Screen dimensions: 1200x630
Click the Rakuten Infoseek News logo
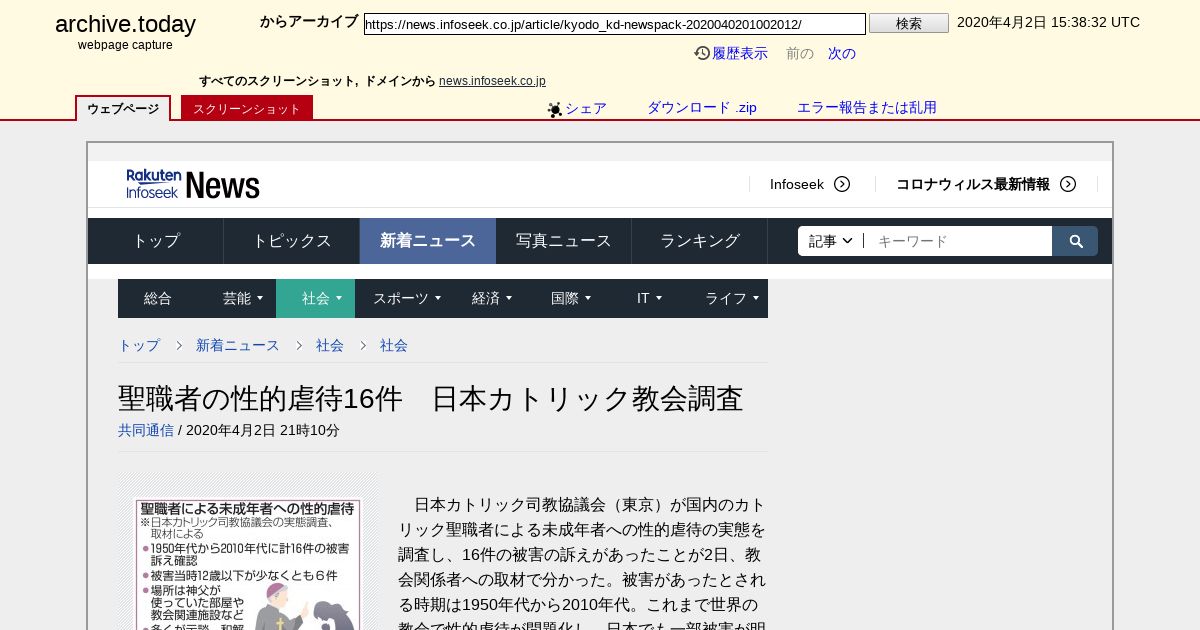click(x=193, y=184)
